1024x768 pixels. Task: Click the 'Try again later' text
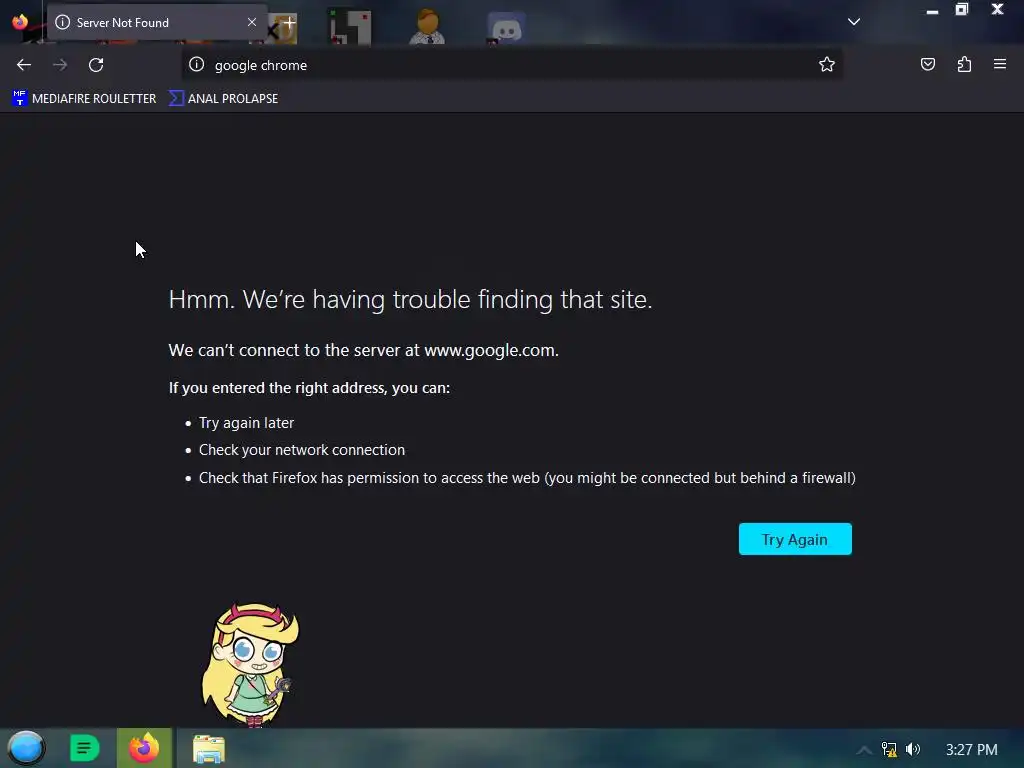246,423
